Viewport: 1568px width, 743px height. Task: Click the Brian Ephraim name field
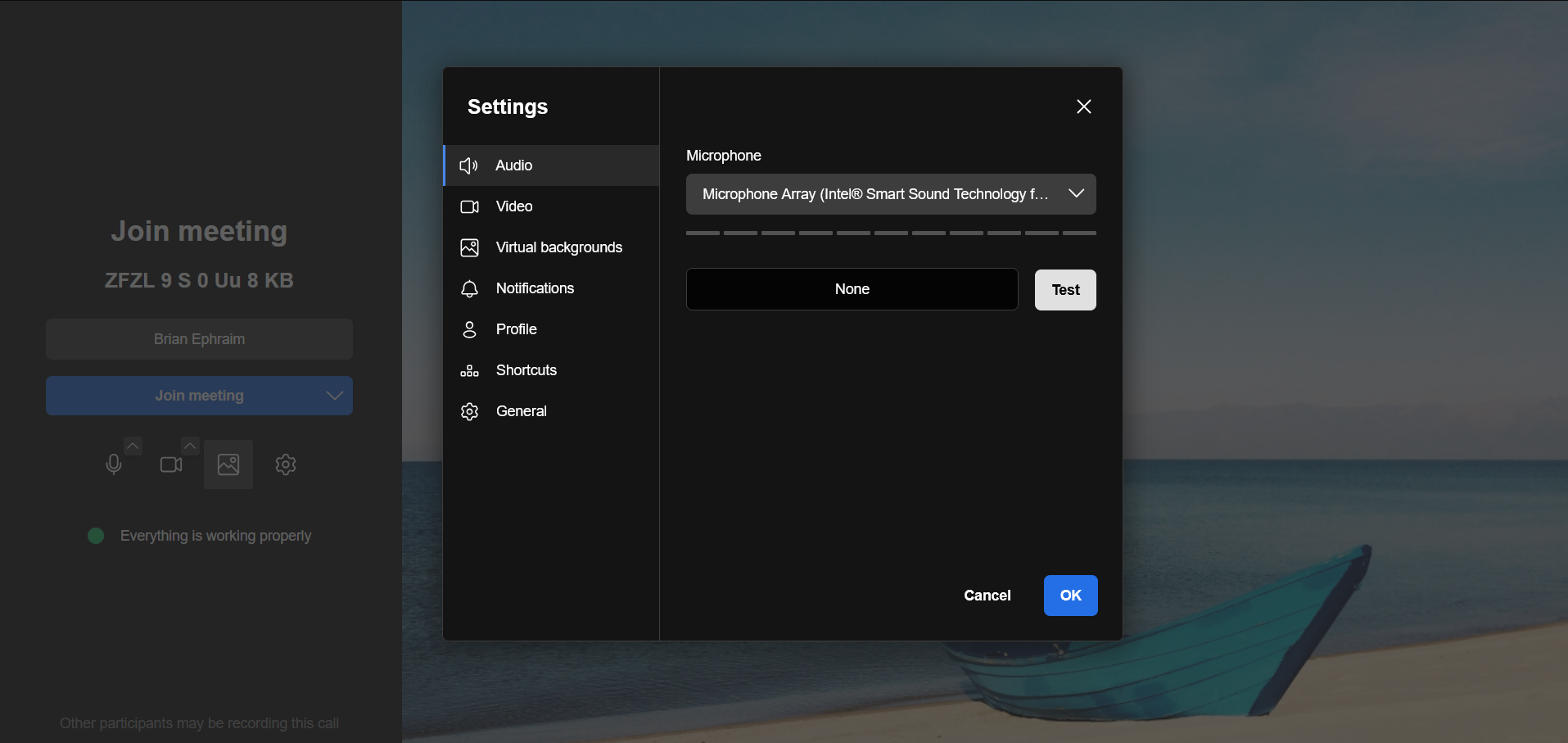point(199,339)
